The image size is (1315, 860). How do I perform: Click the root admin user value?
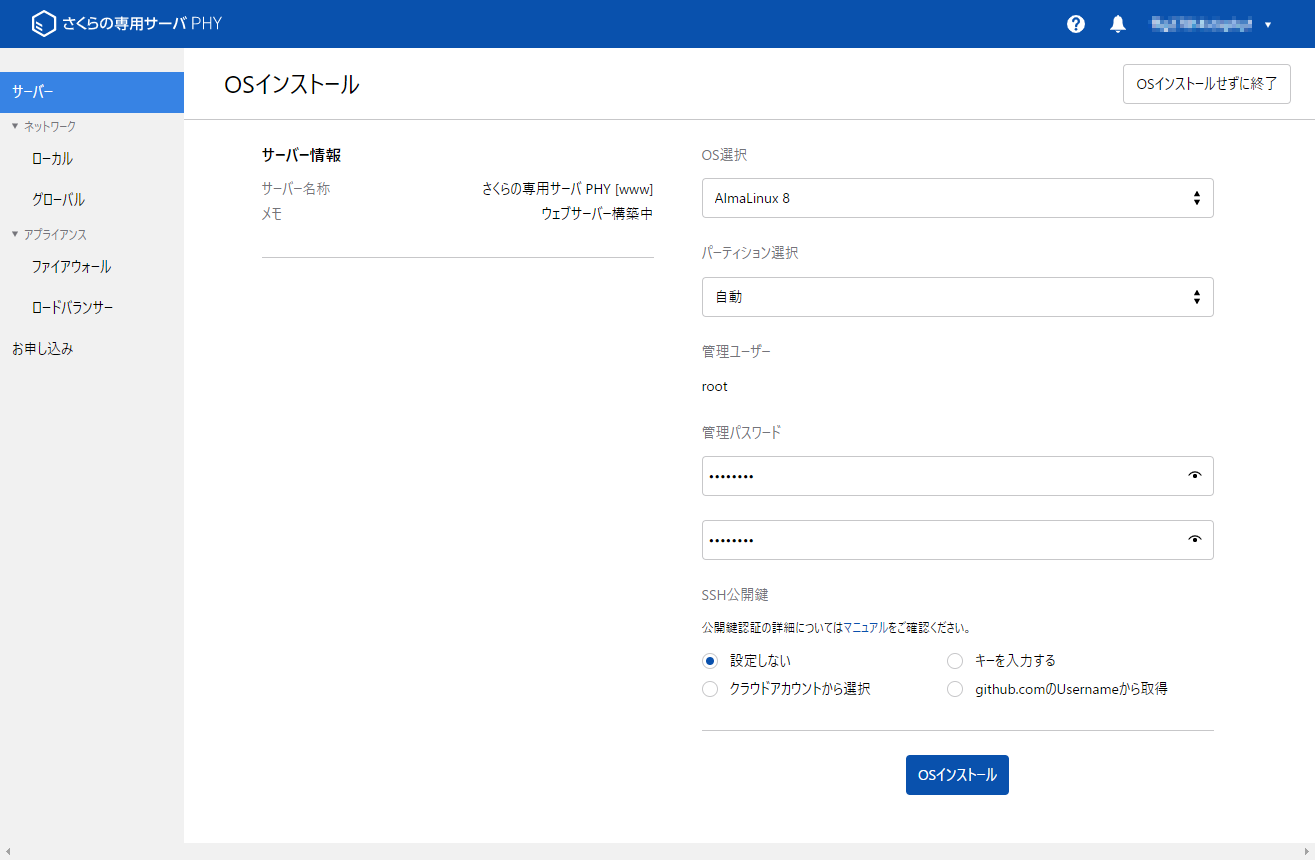click(715, 387)
